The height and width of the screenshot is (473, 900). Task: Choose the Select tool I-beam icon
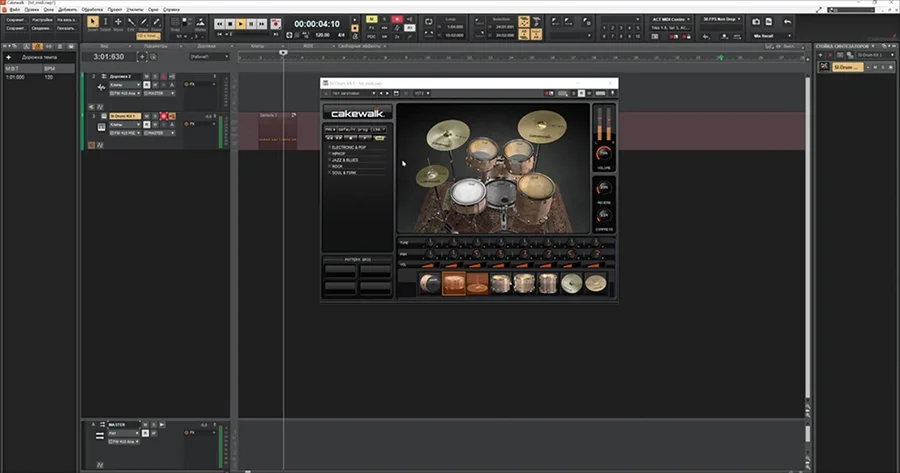[105, 22]
